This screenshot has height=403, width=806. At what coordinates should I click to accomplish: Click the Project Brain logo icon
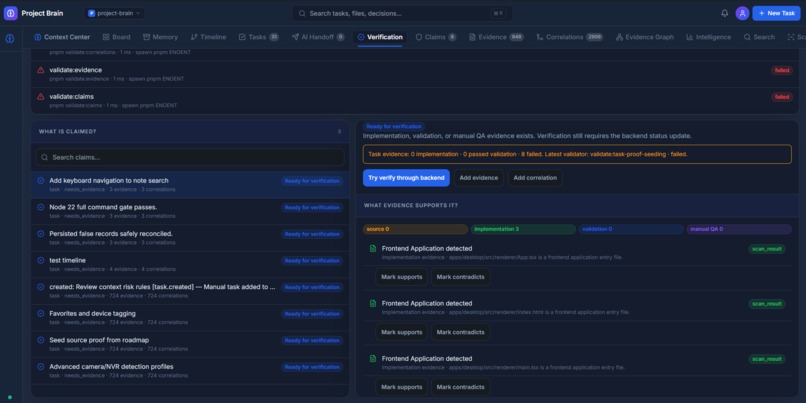click(10, 13)
